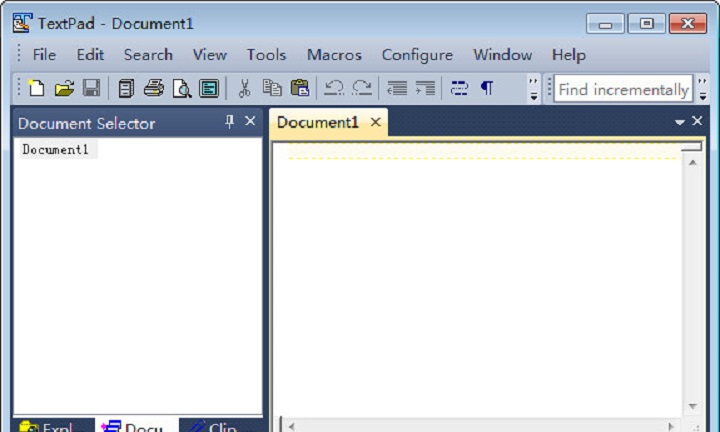Undo last action with undo arrow

click(334, 88)
